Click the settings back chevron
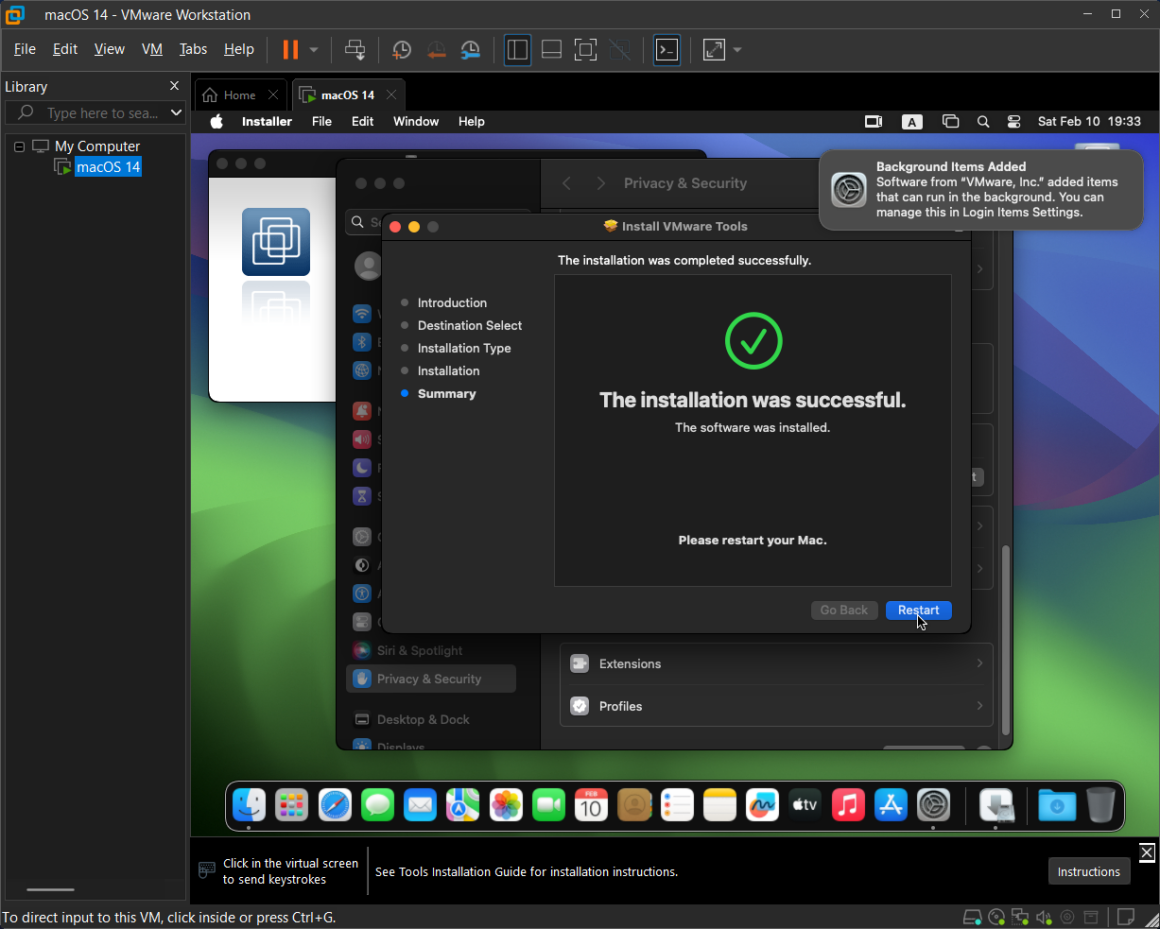1160x929 pixels. (x=567, y=183)
